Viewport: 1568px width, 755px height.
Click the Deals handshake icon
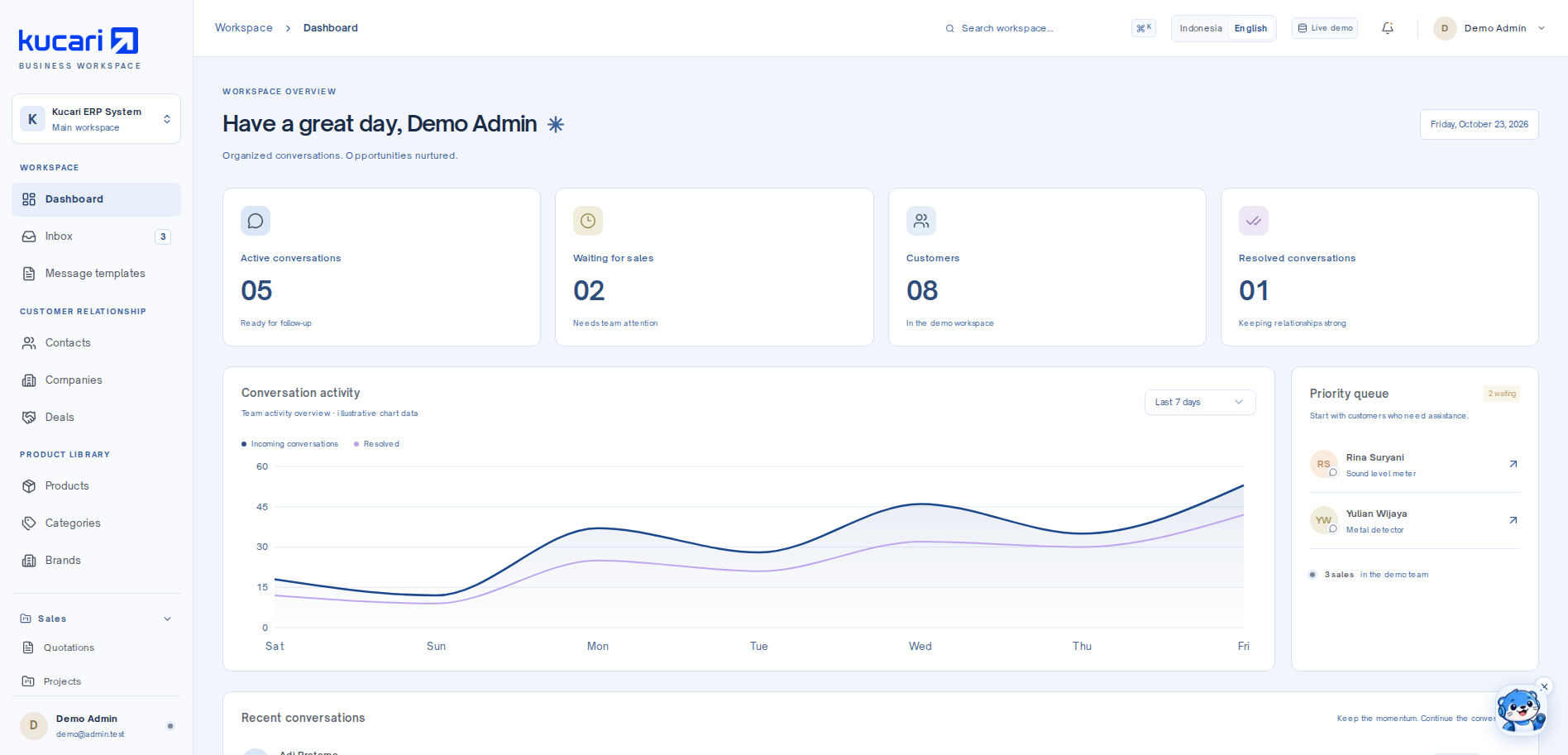pyautogui.click(x=29, y=418)
